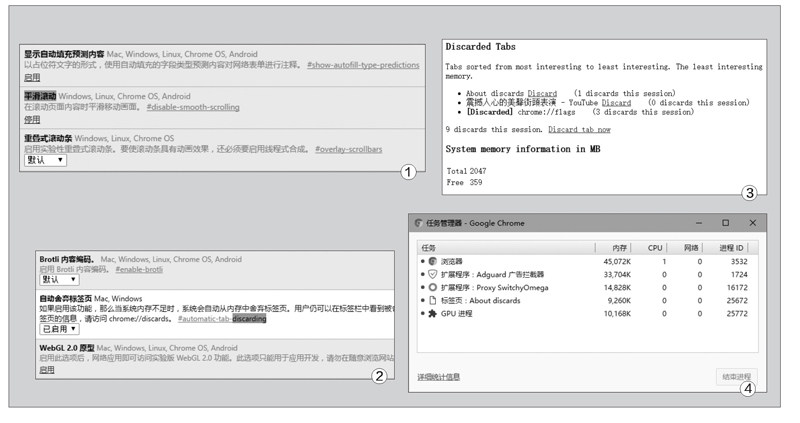Click the GPU process puzzle icon
Viewport: 800px width, 423px height.
click(x=433, y=313)
